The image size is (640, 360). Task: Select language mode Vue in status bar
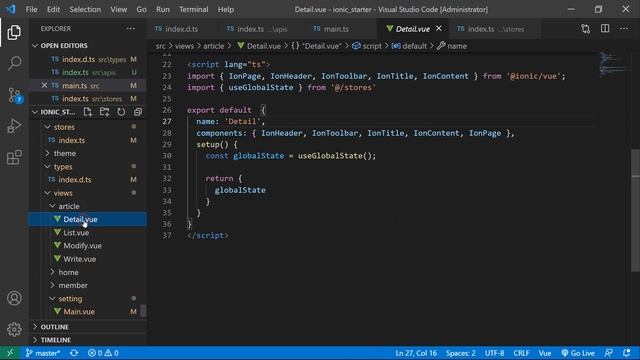[545, 353]
